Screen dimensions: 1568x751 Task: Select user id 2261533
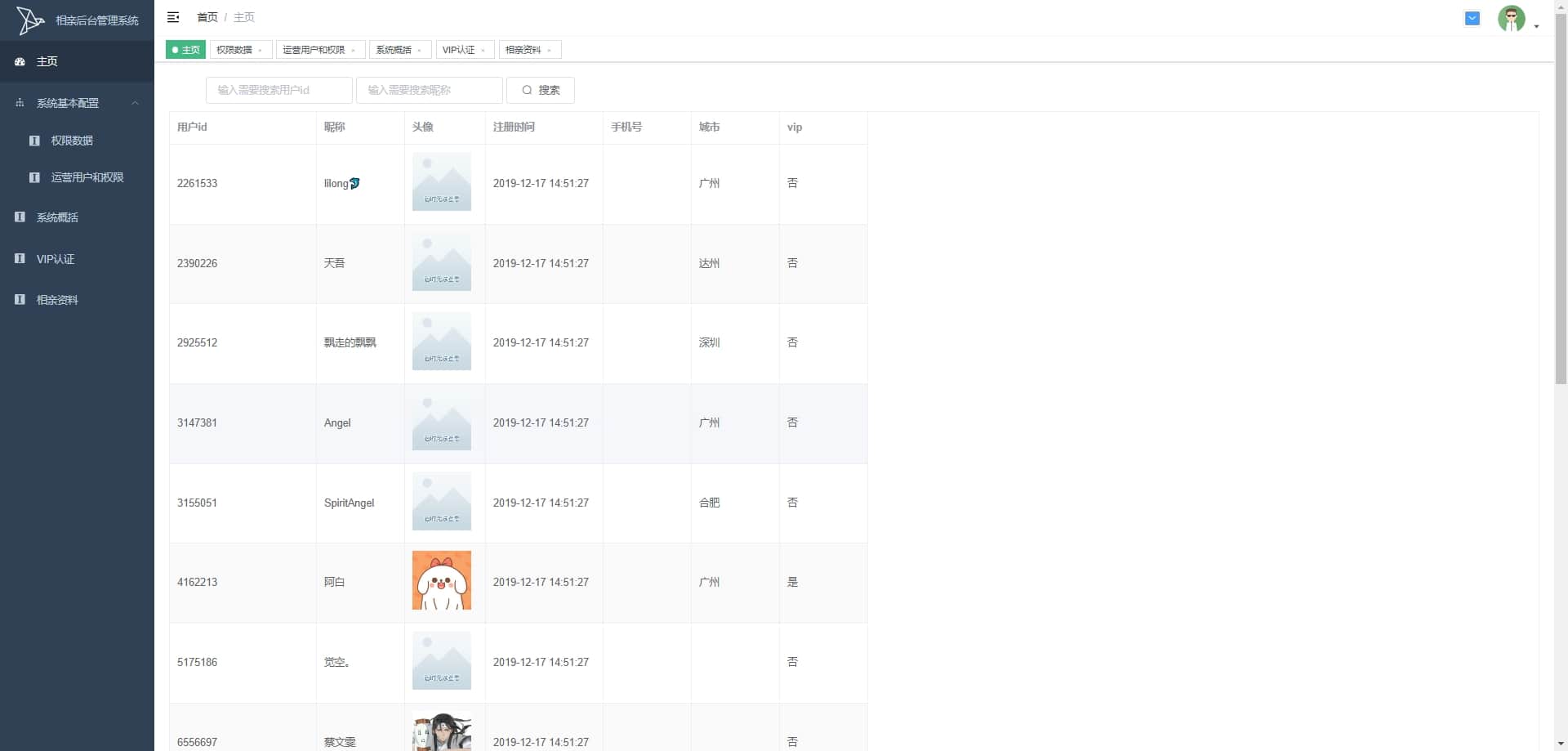(x=198, y=183)
